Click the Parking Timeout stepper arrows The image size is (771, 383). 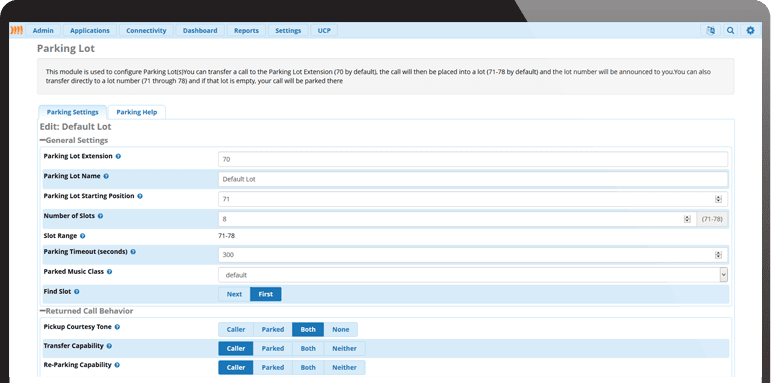(x=718, y=255)
